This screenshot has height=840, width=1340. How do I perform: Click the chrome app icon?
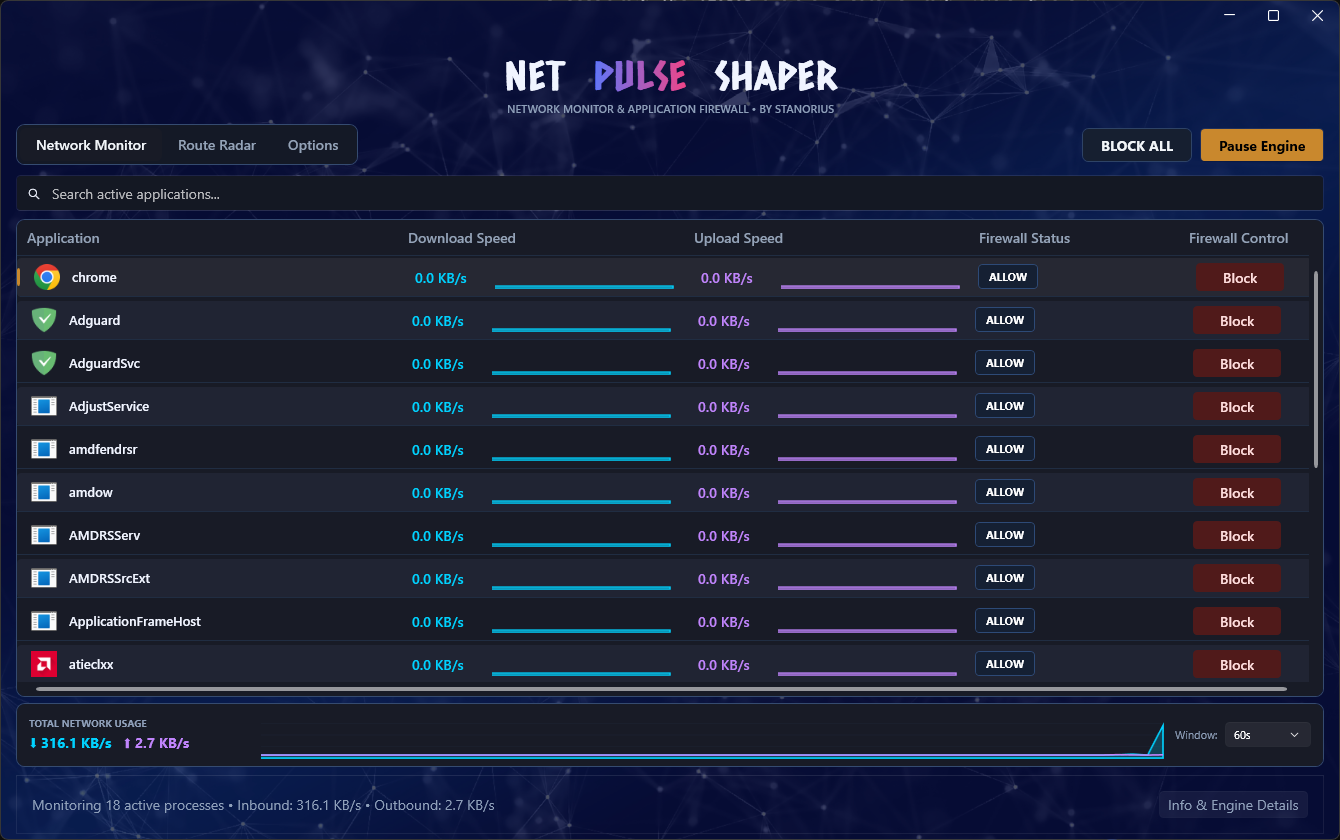46,277
